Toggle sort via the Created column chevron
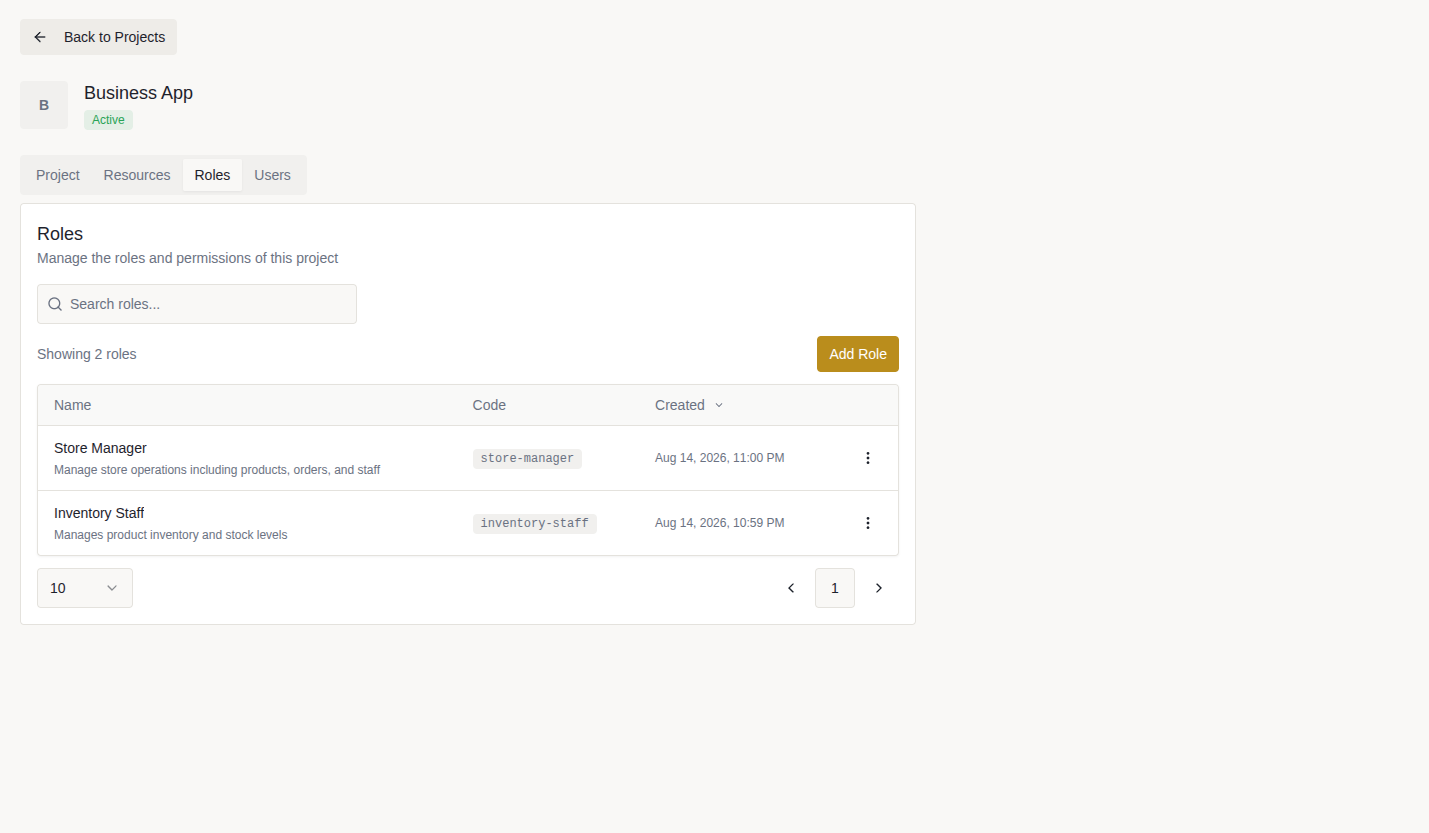 pyautogui.click(x=719, y=405)
